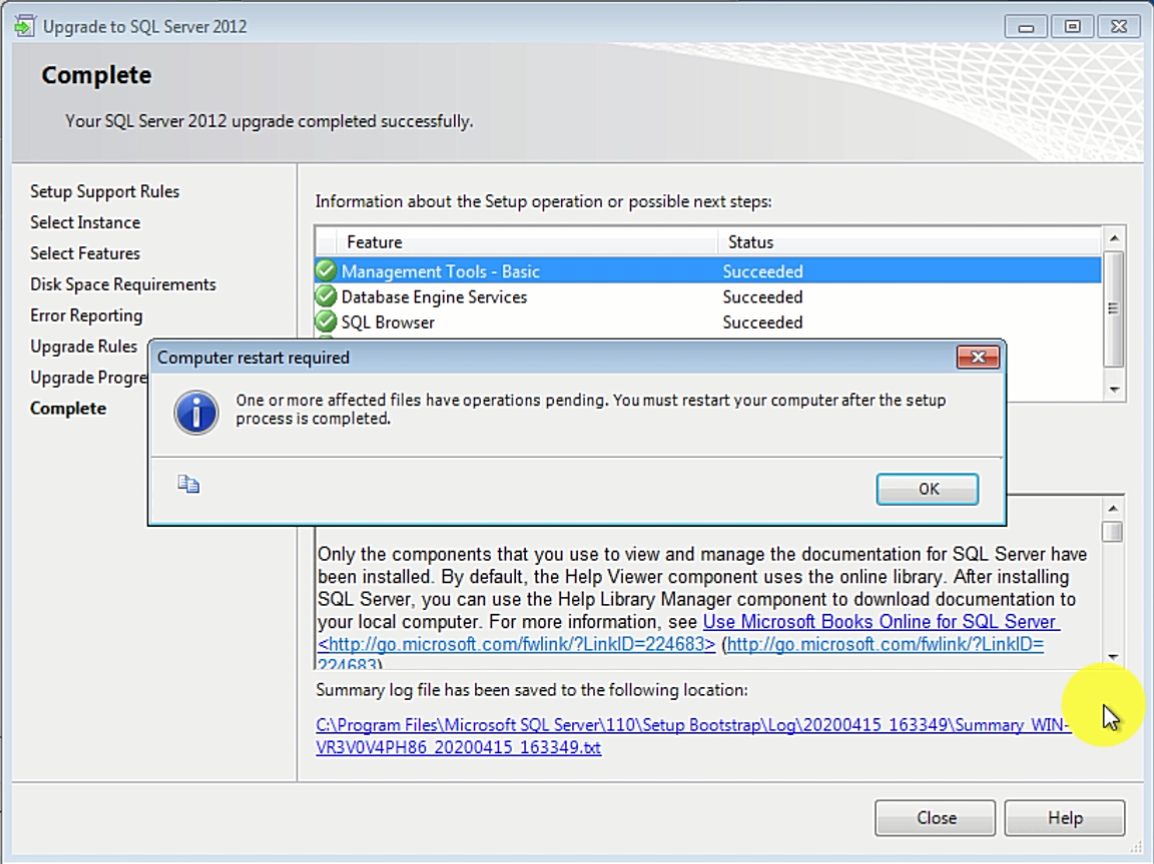Click the blue information icon in restart dialog

click(x=196, y=412)
